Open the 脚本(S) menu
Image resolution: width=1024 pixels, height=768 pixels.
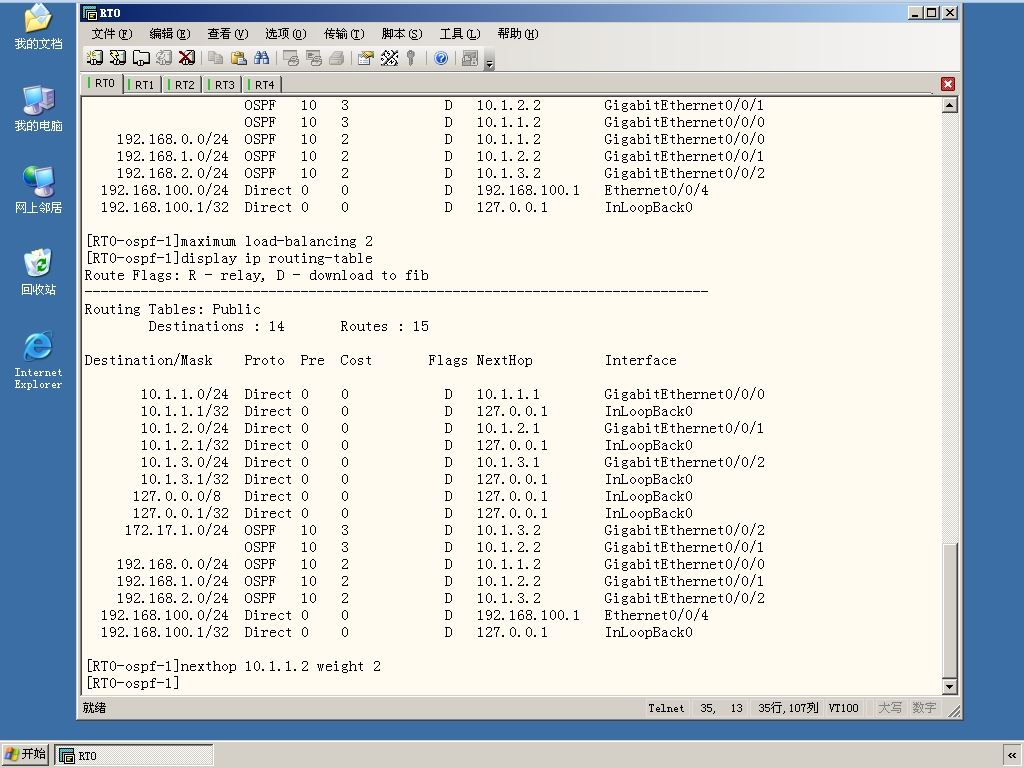click(402, 34)
